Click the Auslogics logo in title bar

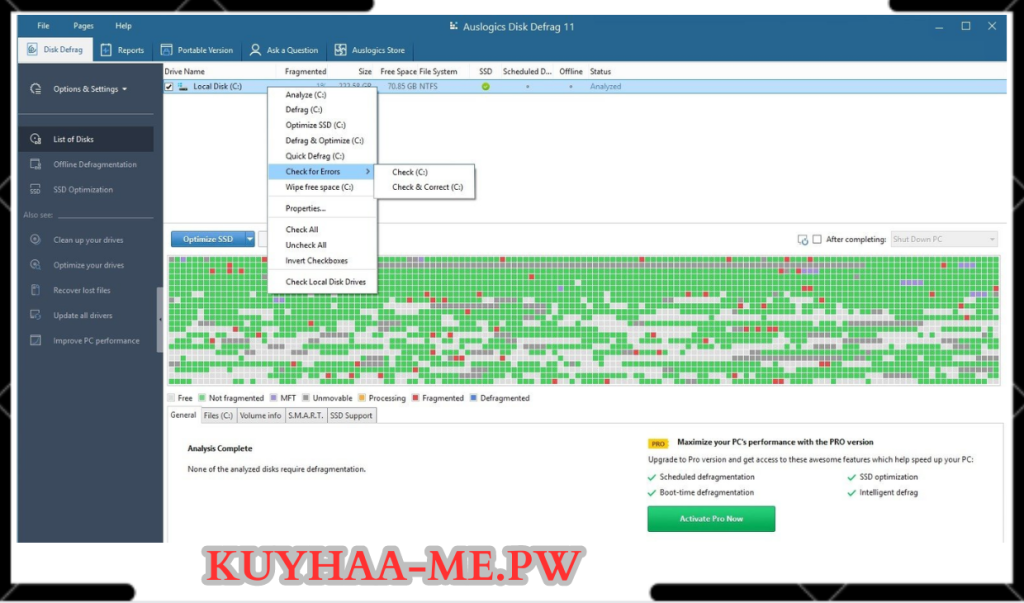(454, 27)
